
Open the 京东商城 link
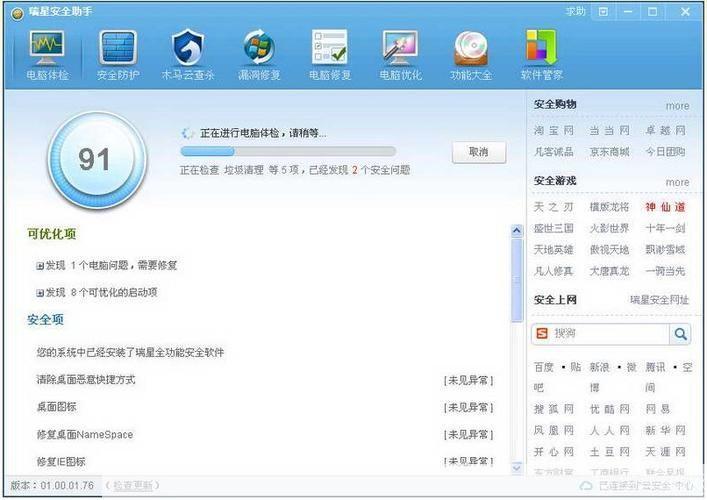coord(610,152)
